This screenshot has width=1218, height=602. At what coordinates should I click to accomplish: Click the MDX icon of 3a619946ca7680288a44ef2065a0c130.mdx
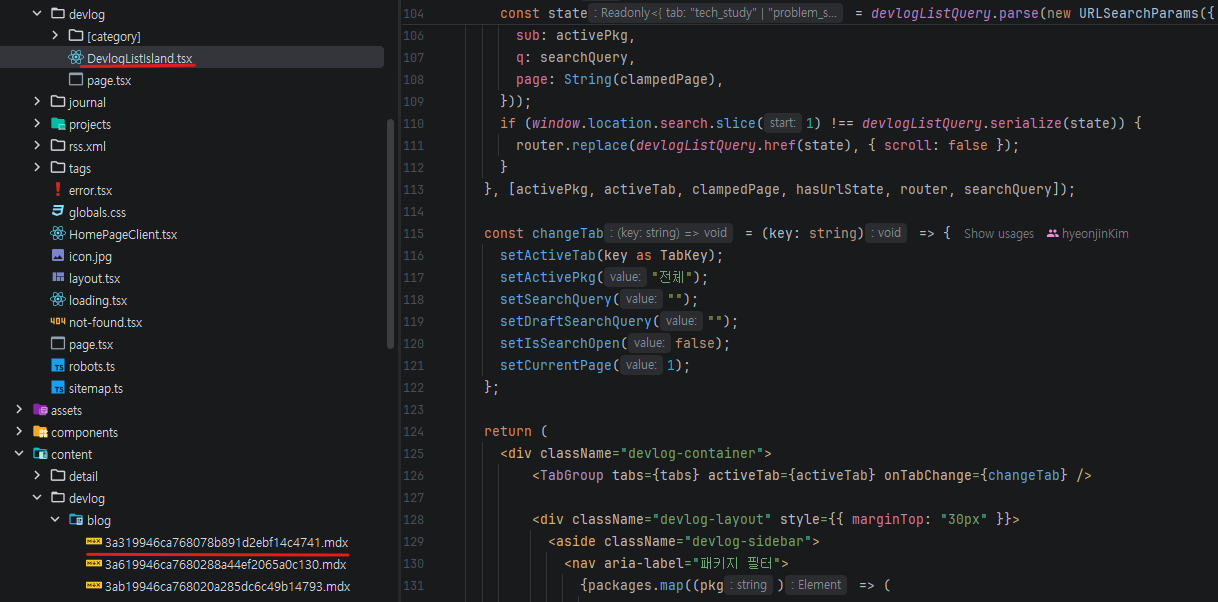tap(94, 564)
